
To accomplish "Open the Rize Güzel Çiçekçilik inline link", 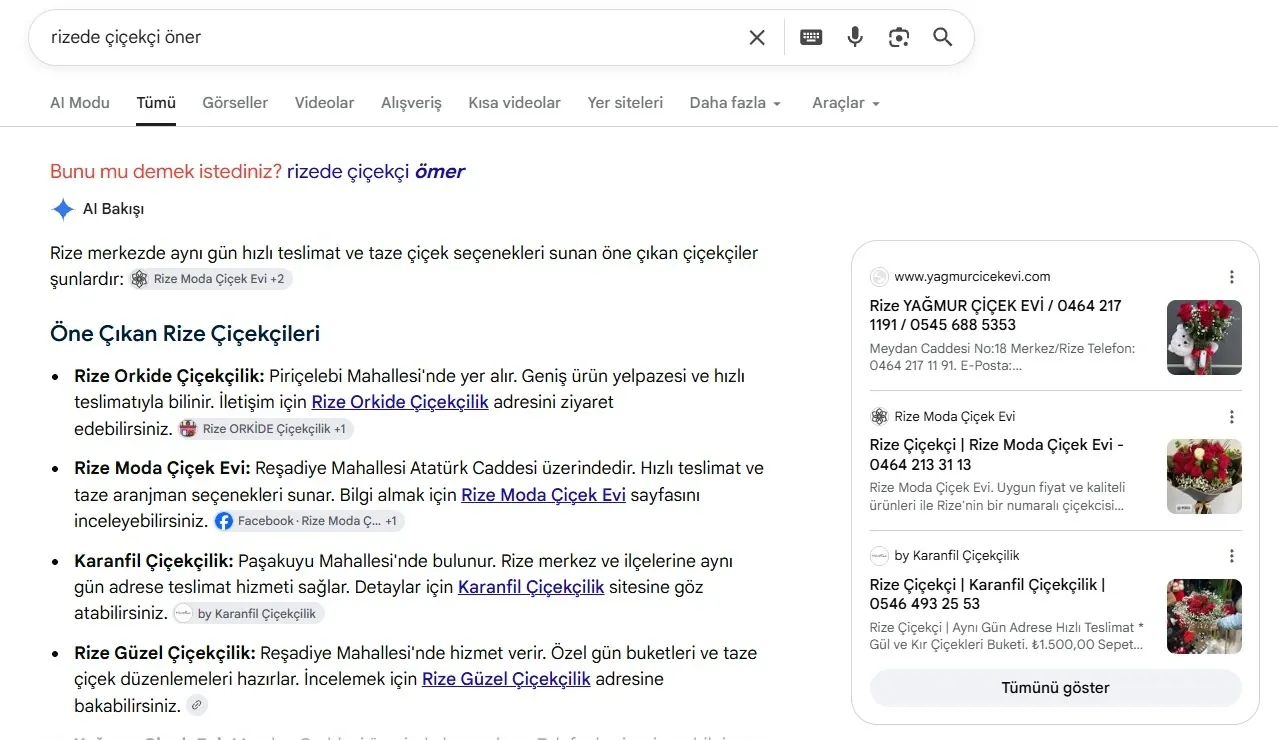I will click(506, 678).
